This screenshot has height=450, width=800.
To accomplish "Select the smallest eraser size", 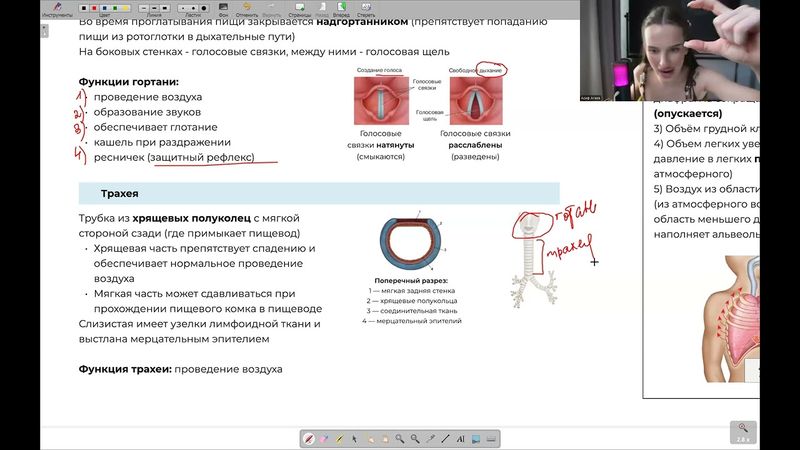I will coord(183,8).
